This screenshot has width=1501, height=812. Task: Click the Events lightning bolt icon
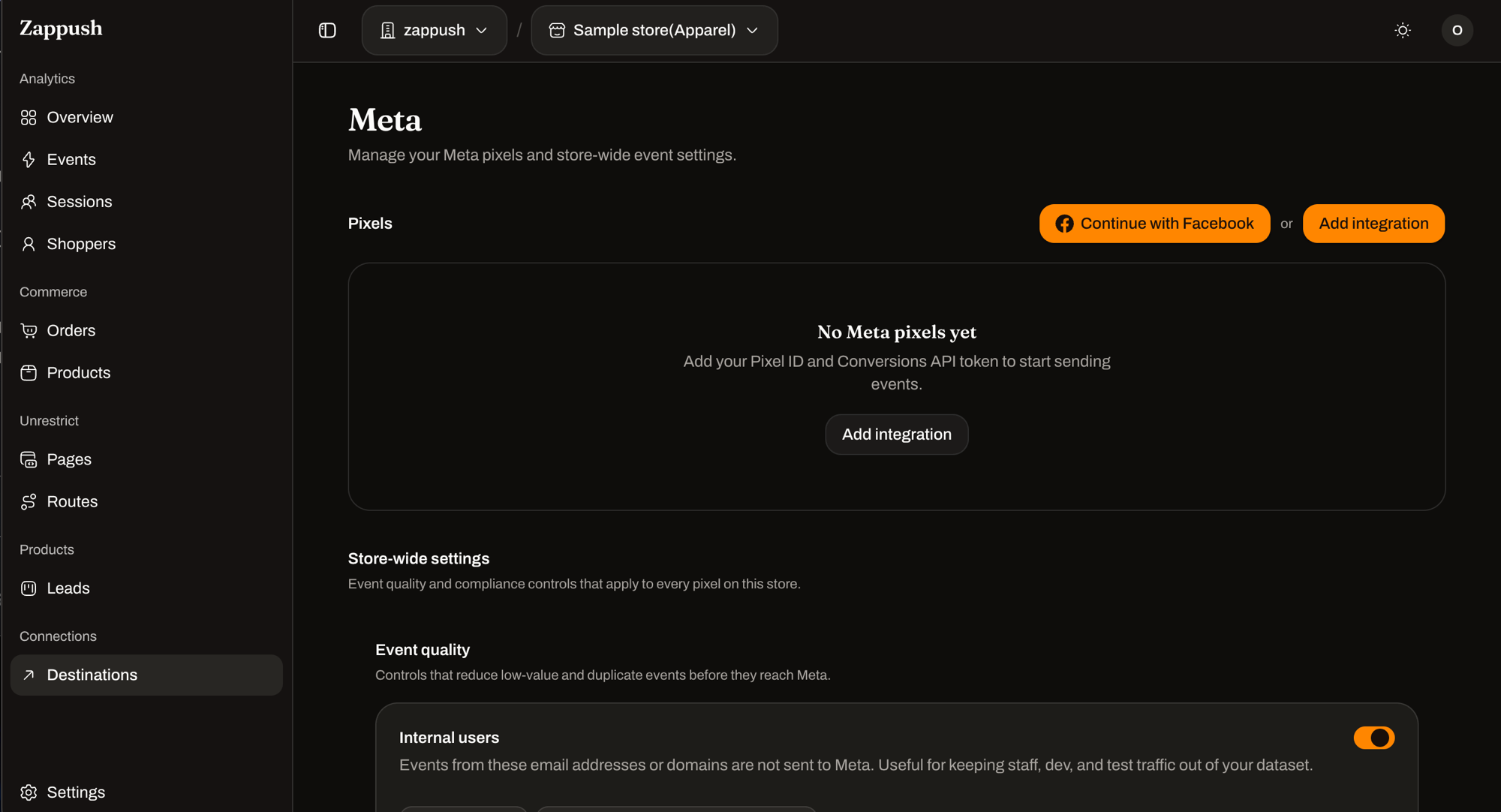tap(29, 160)
